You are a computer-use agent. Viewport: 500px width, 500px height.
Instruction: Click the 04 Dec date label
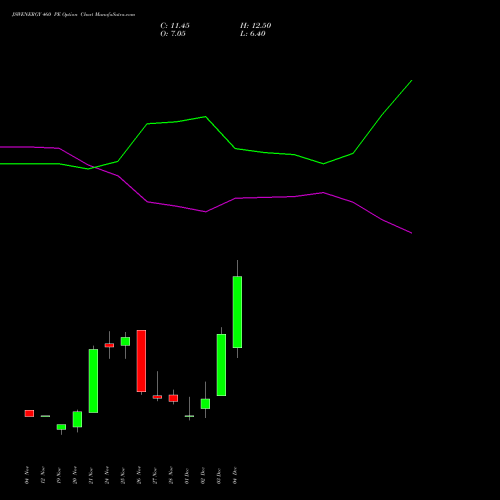(x=235, y=476)
